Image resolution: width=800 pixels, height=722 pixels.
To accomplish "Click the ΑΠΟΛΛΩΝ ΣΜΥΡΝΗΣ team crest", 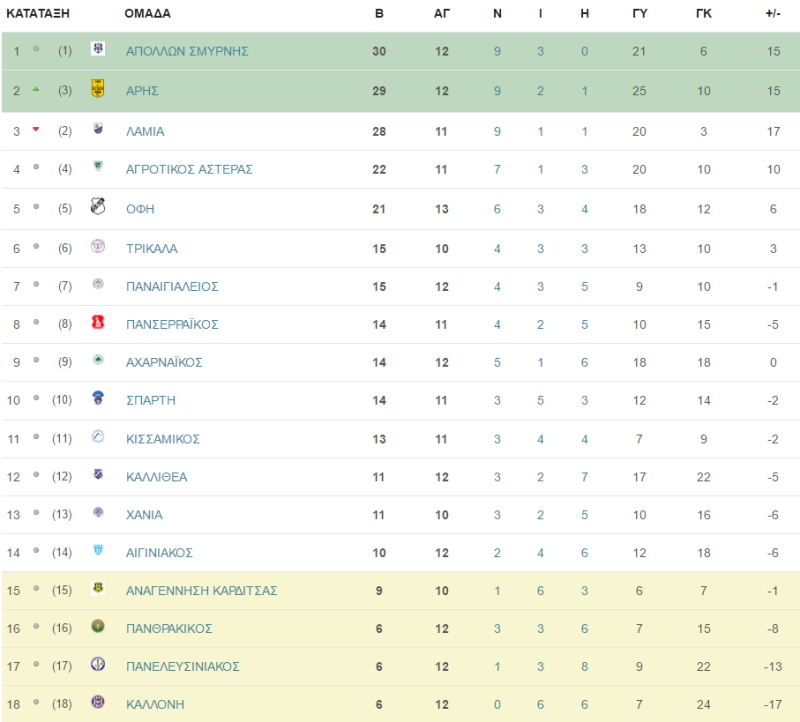I will tap(97, 48).
